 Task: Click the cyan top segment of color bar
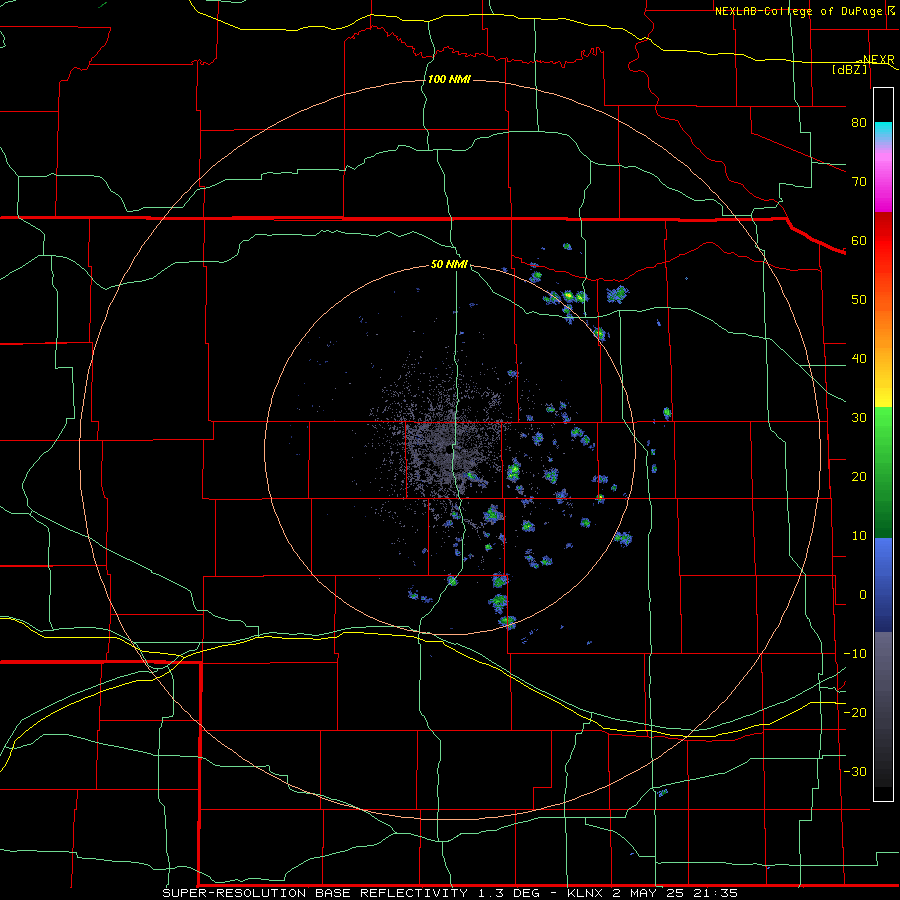pyautogui.click(x=883, y=132)
